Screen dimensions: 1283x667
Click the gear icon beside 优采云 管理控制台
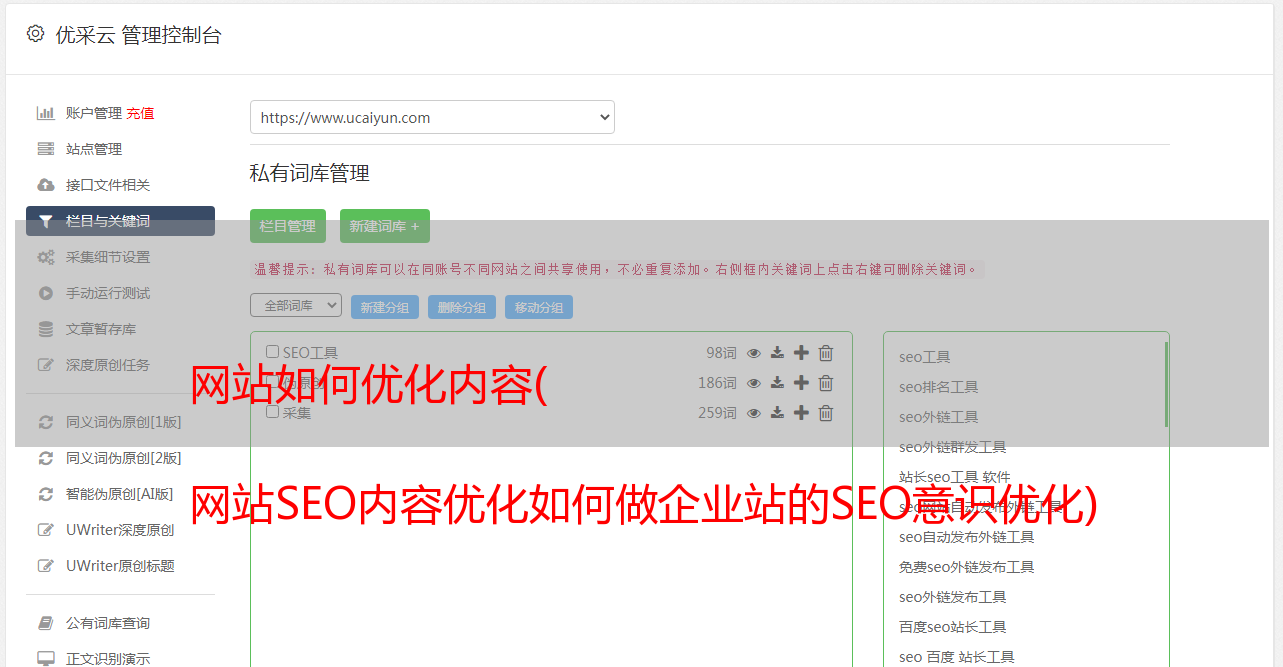tap(36, 34)
